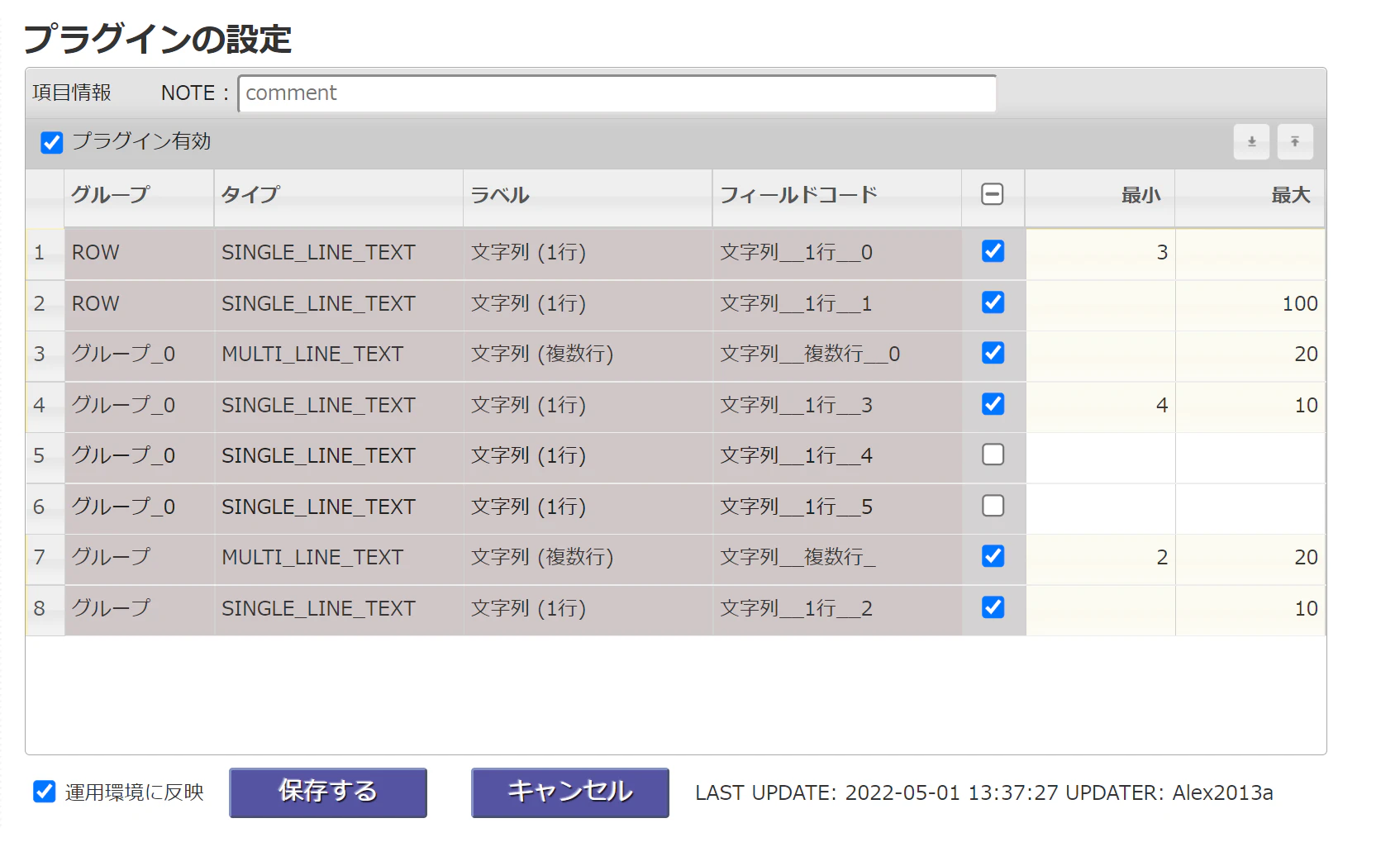The height and width of the screenshot is (847, 1400).
Task: Click the キャンセル button
Action: coord(570,792)
